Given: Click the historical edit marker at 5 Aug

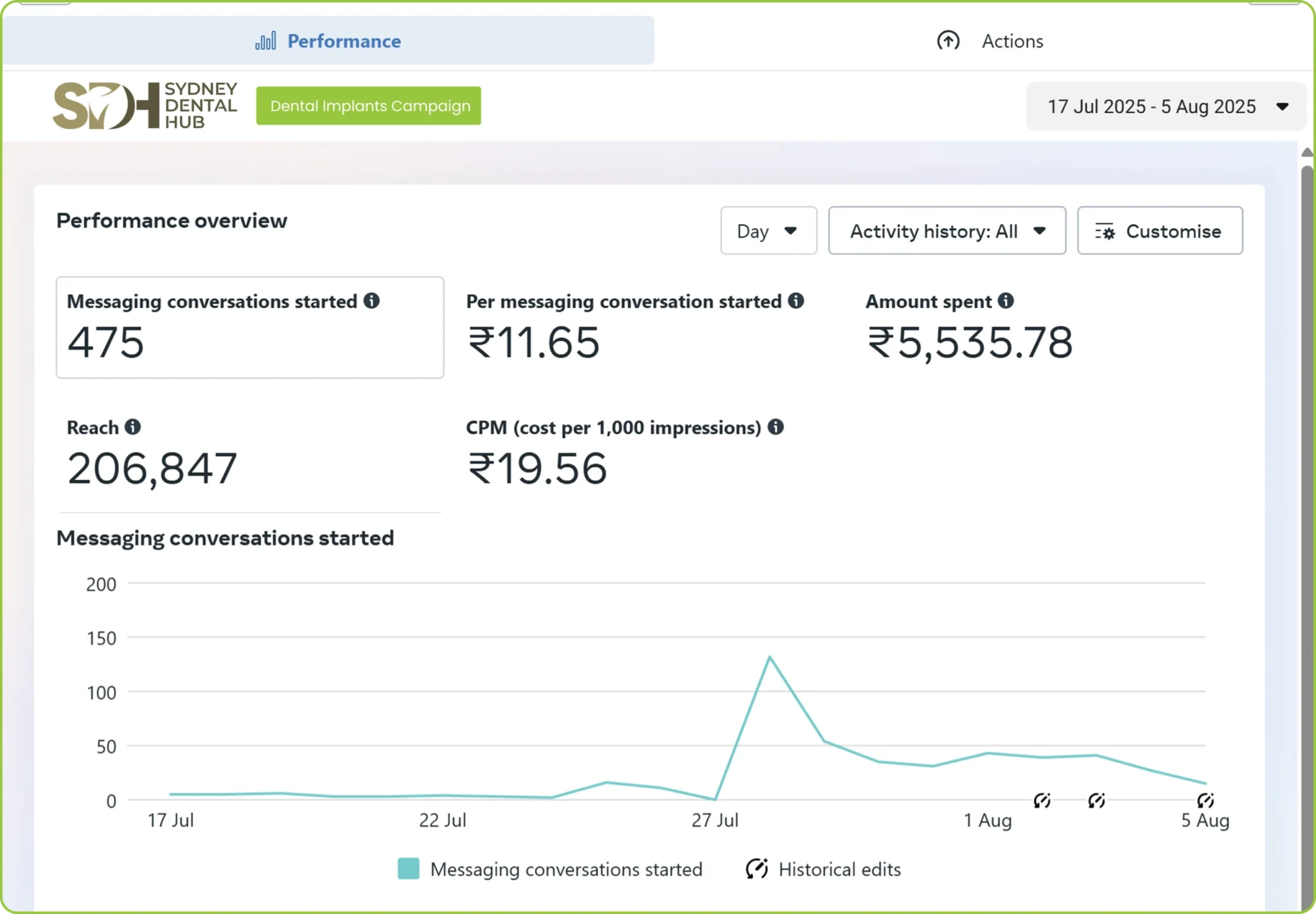Looking at the screenshot, I should [x=1205, y=800].
